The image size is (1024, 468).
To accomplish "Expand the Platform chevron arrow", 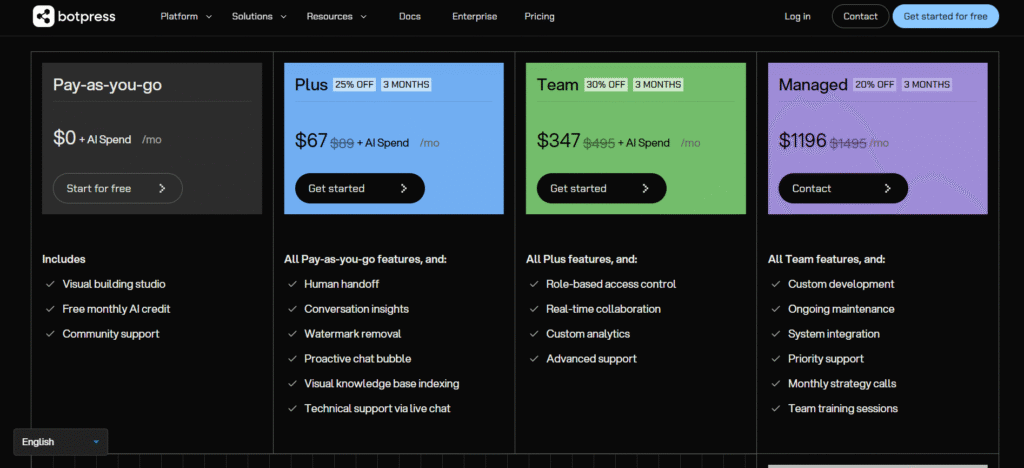I will [209, 17].
